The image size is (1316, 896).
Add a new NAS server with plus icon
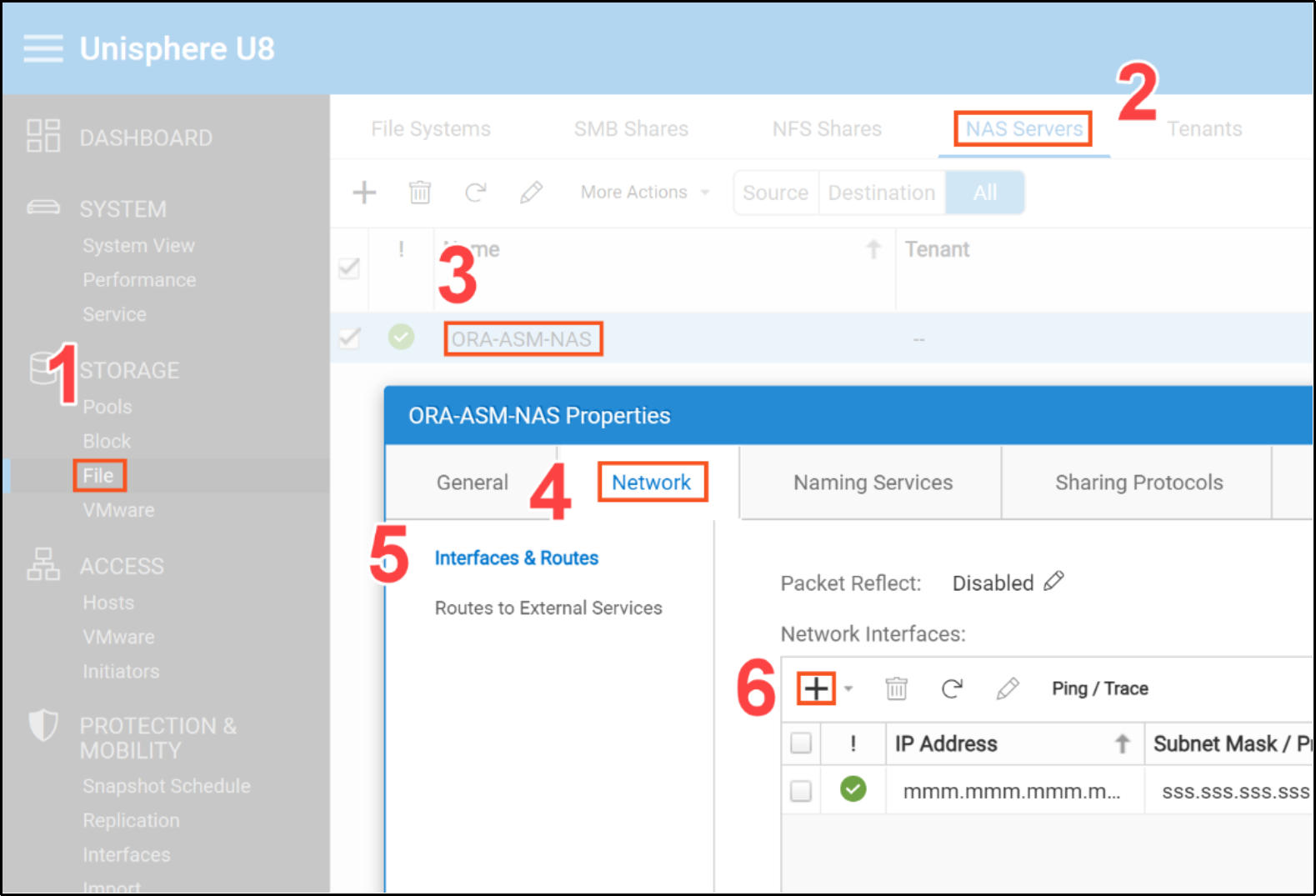tap(364, 193)
